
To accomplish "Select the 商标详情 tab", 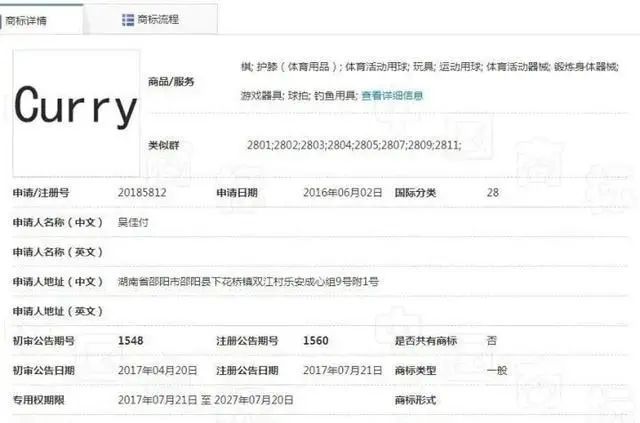I will coord(32,19).
